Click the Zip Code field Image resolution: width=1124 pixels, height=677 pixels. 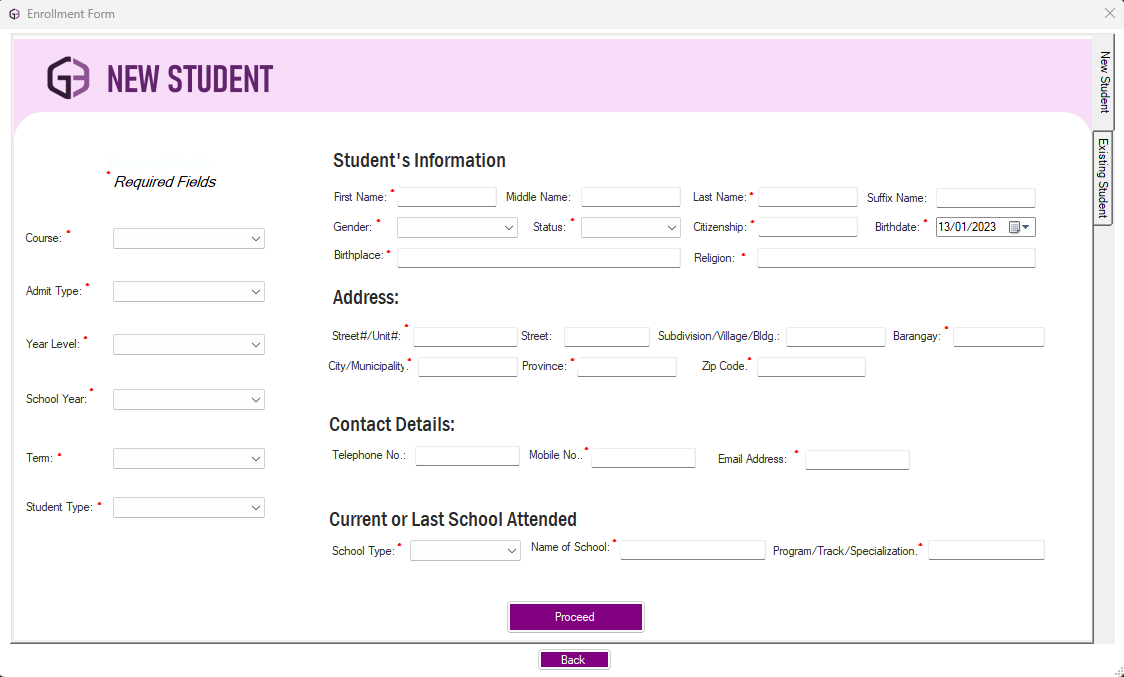pos(811,367)
